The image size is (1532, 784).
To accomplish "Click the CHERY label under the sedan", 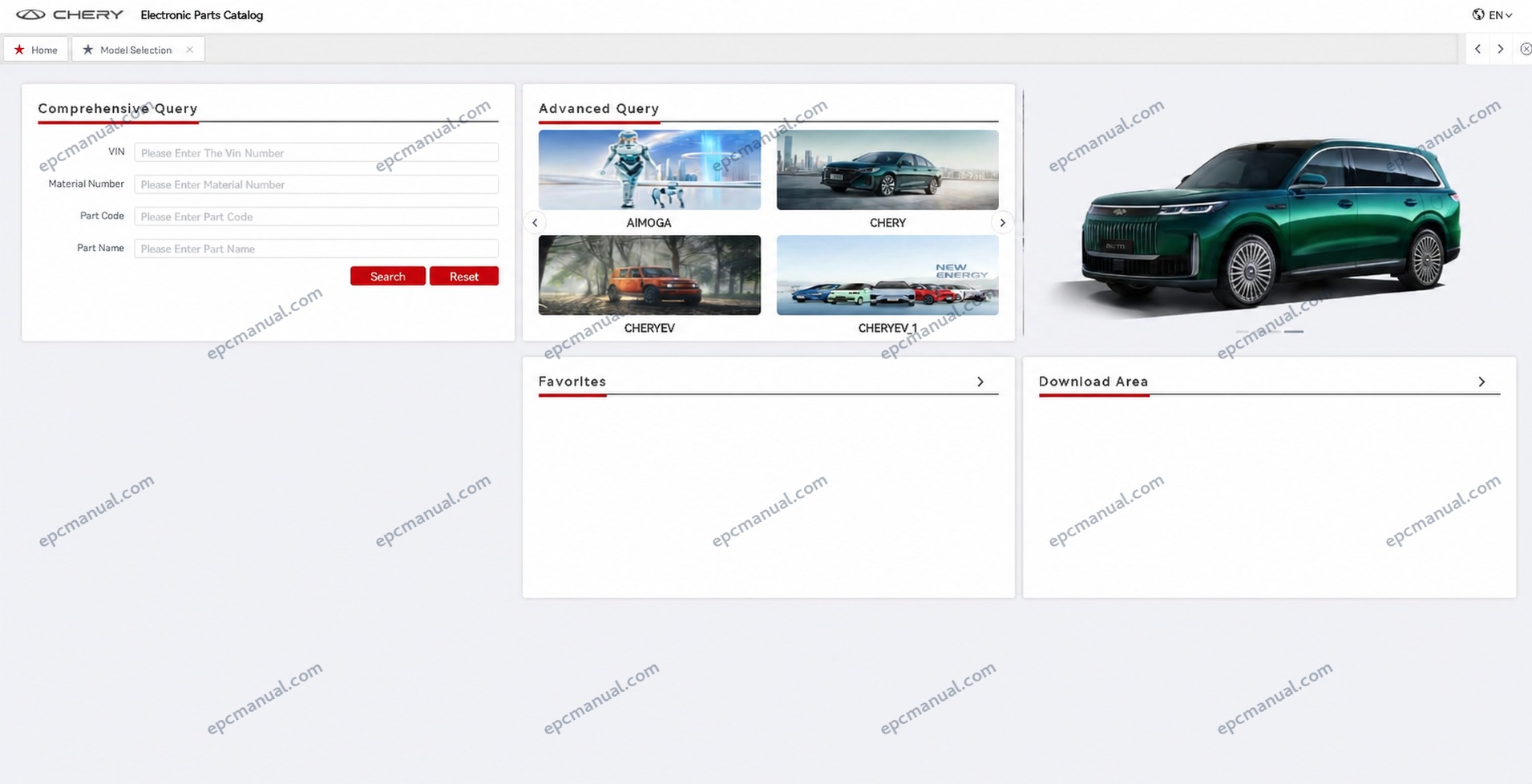I will tap(887, 223).
